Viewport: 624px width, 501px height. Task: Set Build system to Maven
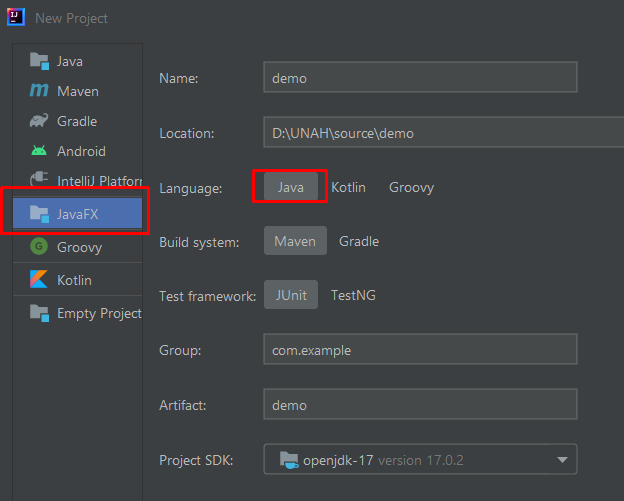295,241
